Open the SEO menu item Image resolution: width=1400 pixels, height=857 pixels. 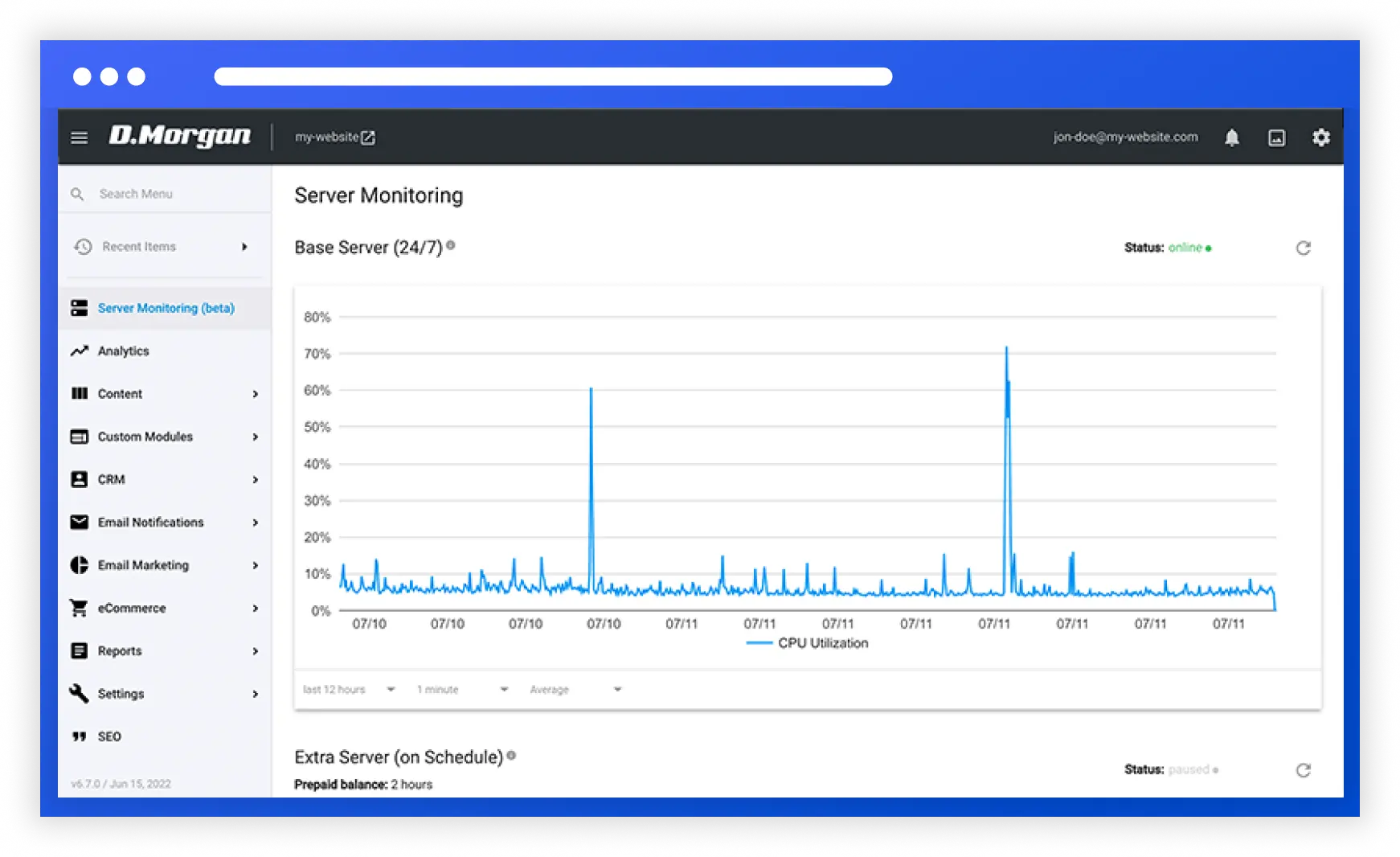click(165, 736)
